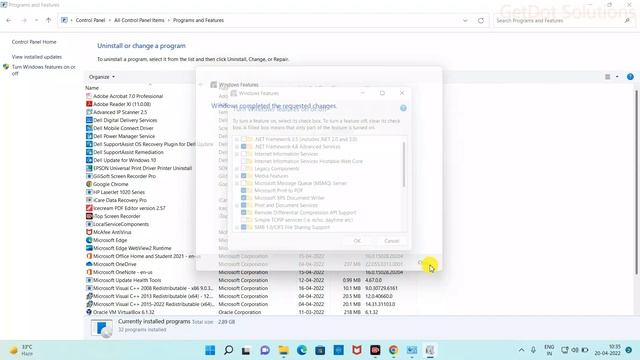Select Microsoft Update Health Tools row

tap(245, 280)
